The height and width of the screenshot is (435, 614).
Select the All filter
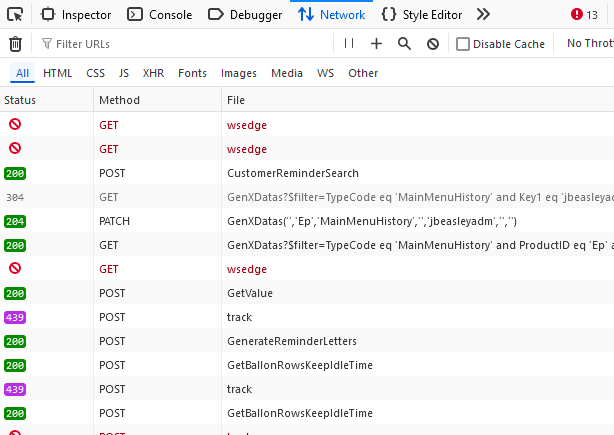tap(22, 73)
